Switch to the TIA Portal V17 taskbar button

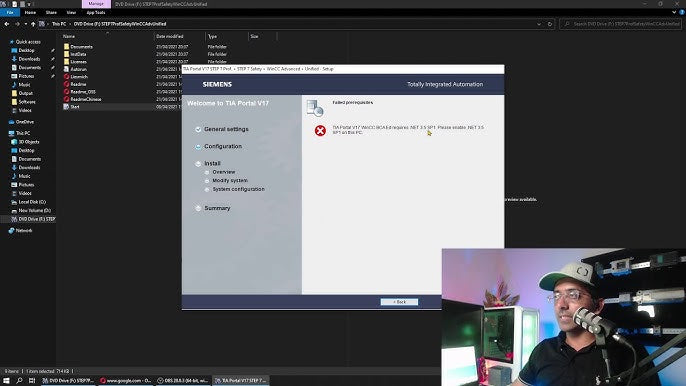coord(241,381)
